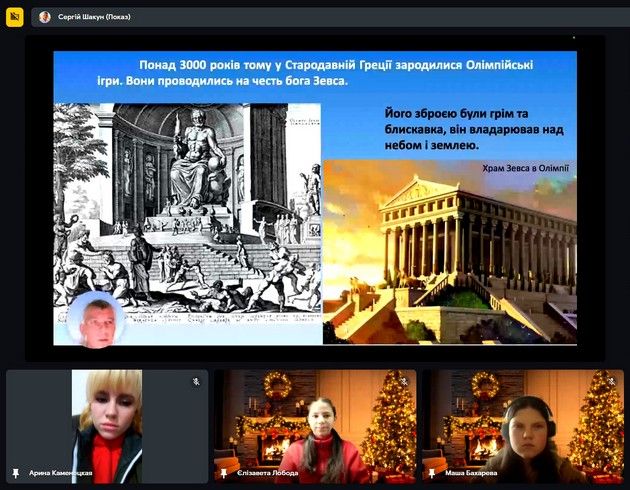Click the name label 'Єлізавета Лобода'

[268, 472]
